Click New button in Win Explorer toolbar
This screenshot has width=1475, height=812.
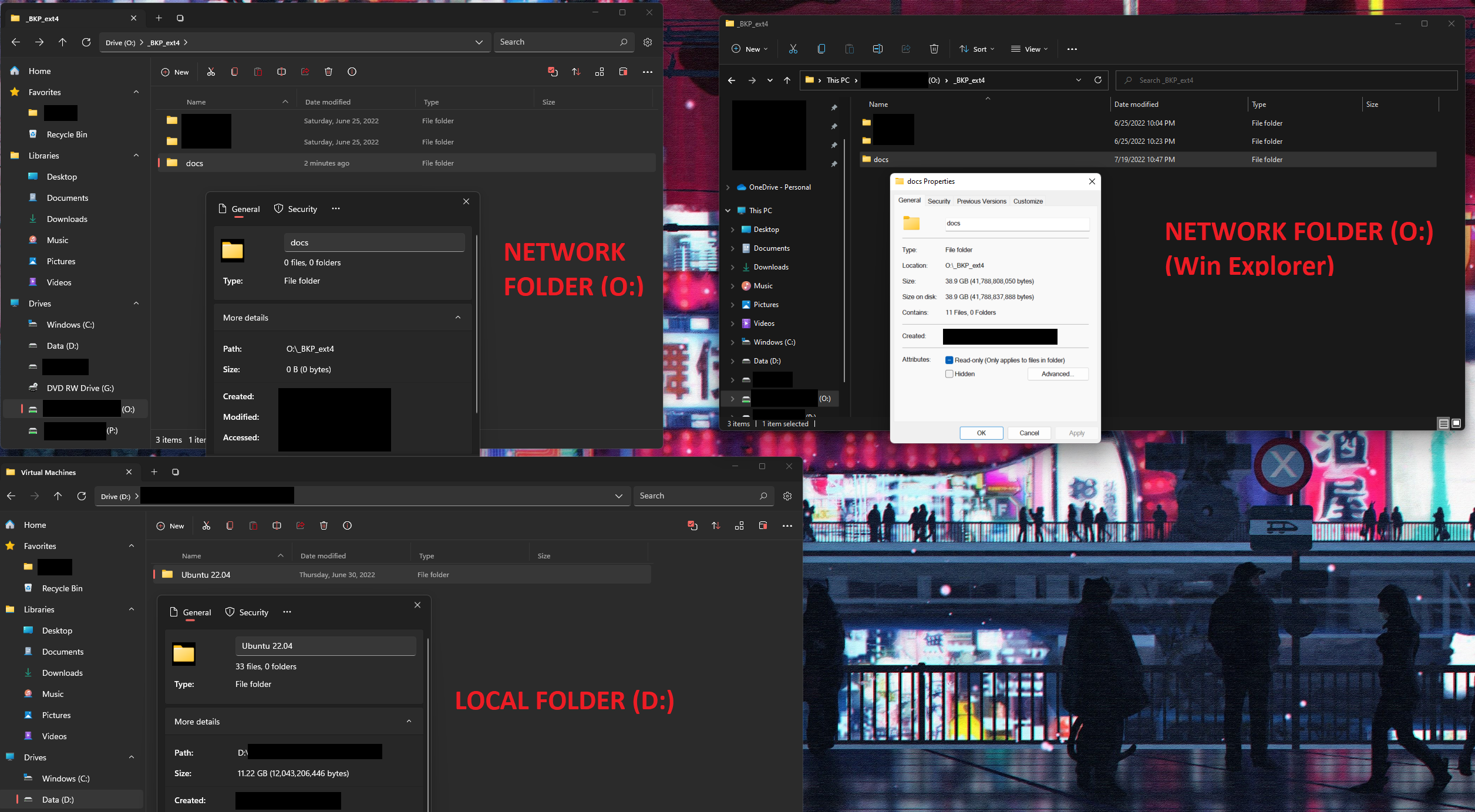(x=749, y=49)
